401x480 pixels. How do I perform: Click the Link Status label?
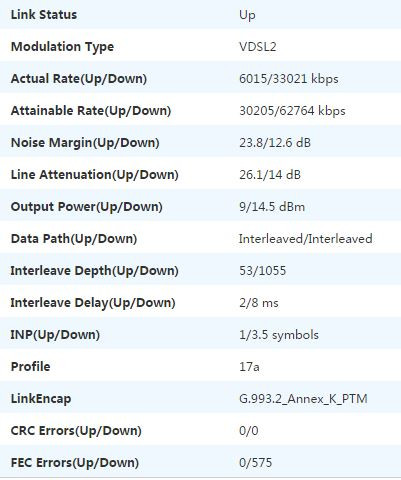pyautogui.click(x=44, y=15)
